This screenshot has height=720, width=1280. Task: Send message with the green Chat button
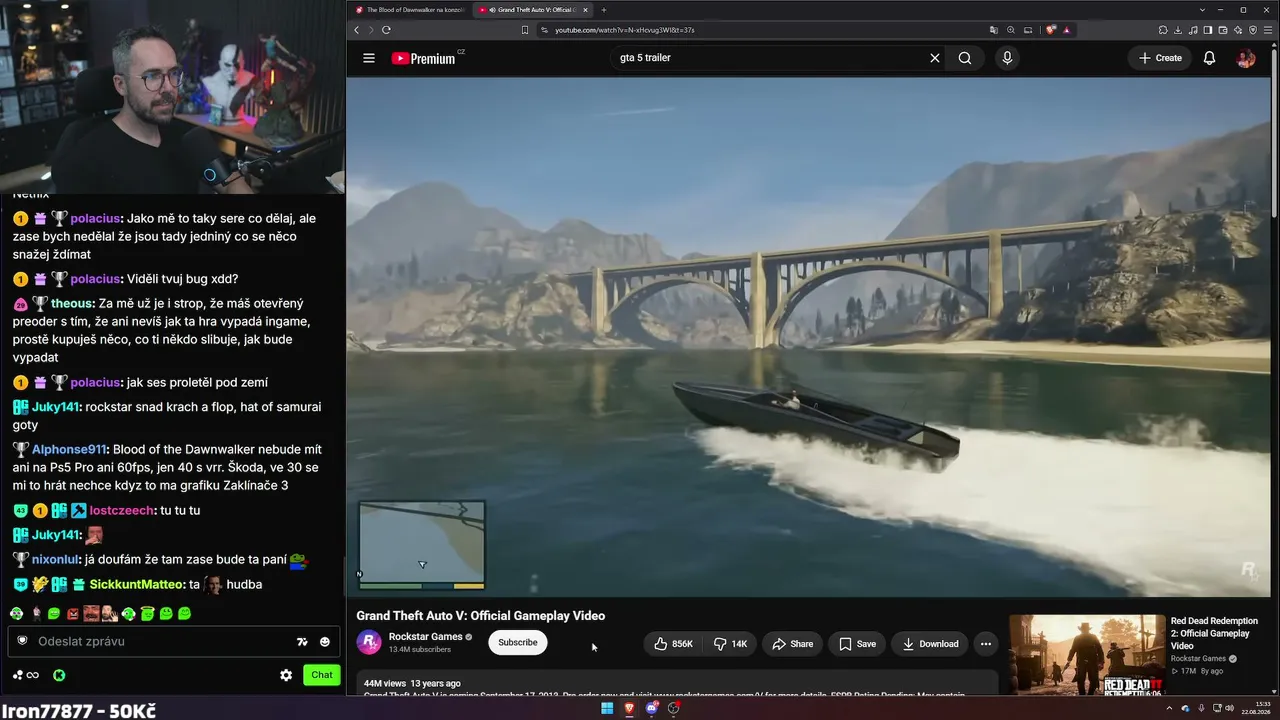click(322, 675)
